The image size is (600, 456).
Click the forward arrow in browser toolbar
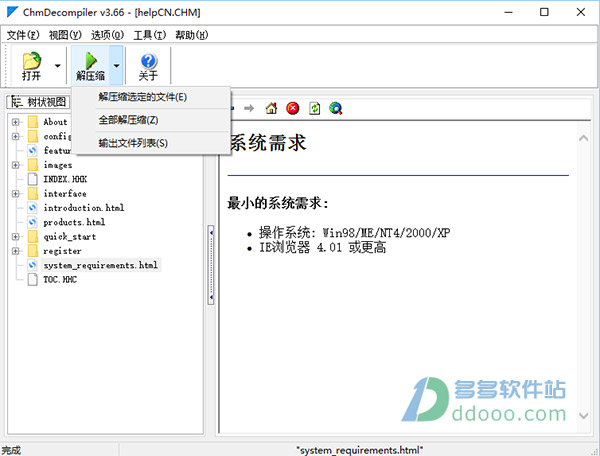[x=249, y=108]
